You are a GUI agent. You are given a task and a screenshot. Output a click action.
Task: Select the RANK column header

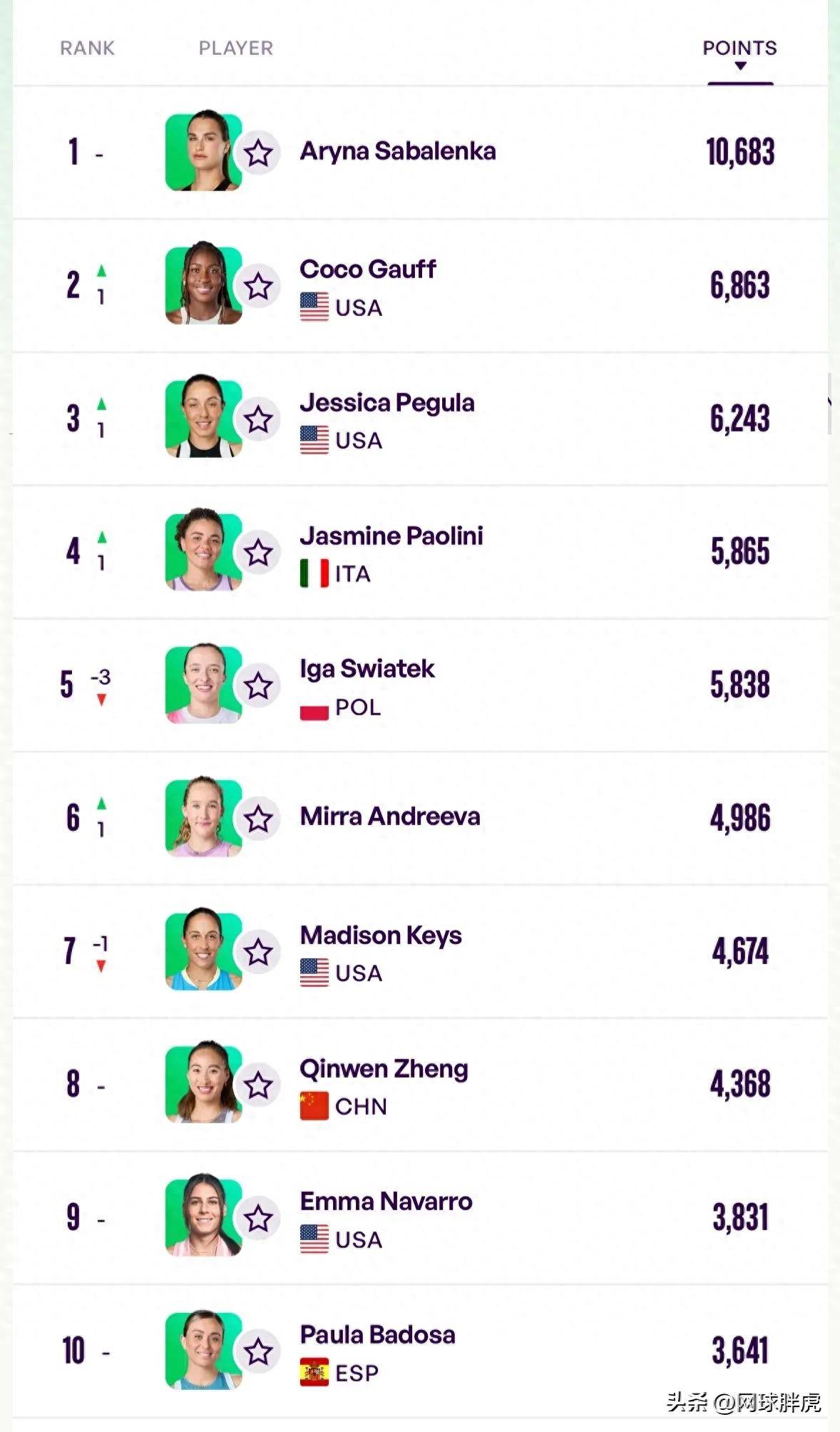coord(87,48)
